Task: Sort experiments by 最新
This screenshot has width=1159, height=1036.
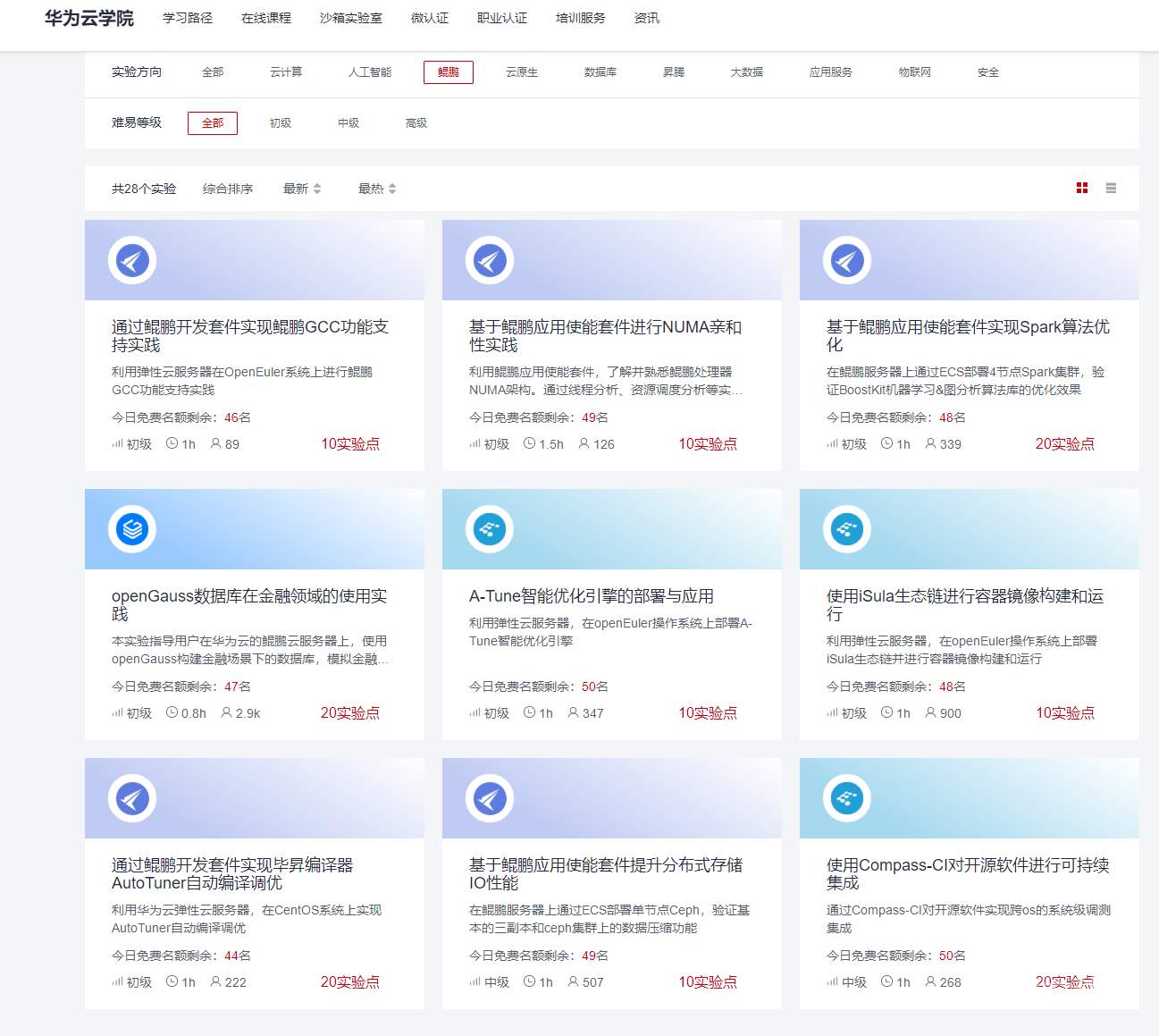Action: click(302, 189)
